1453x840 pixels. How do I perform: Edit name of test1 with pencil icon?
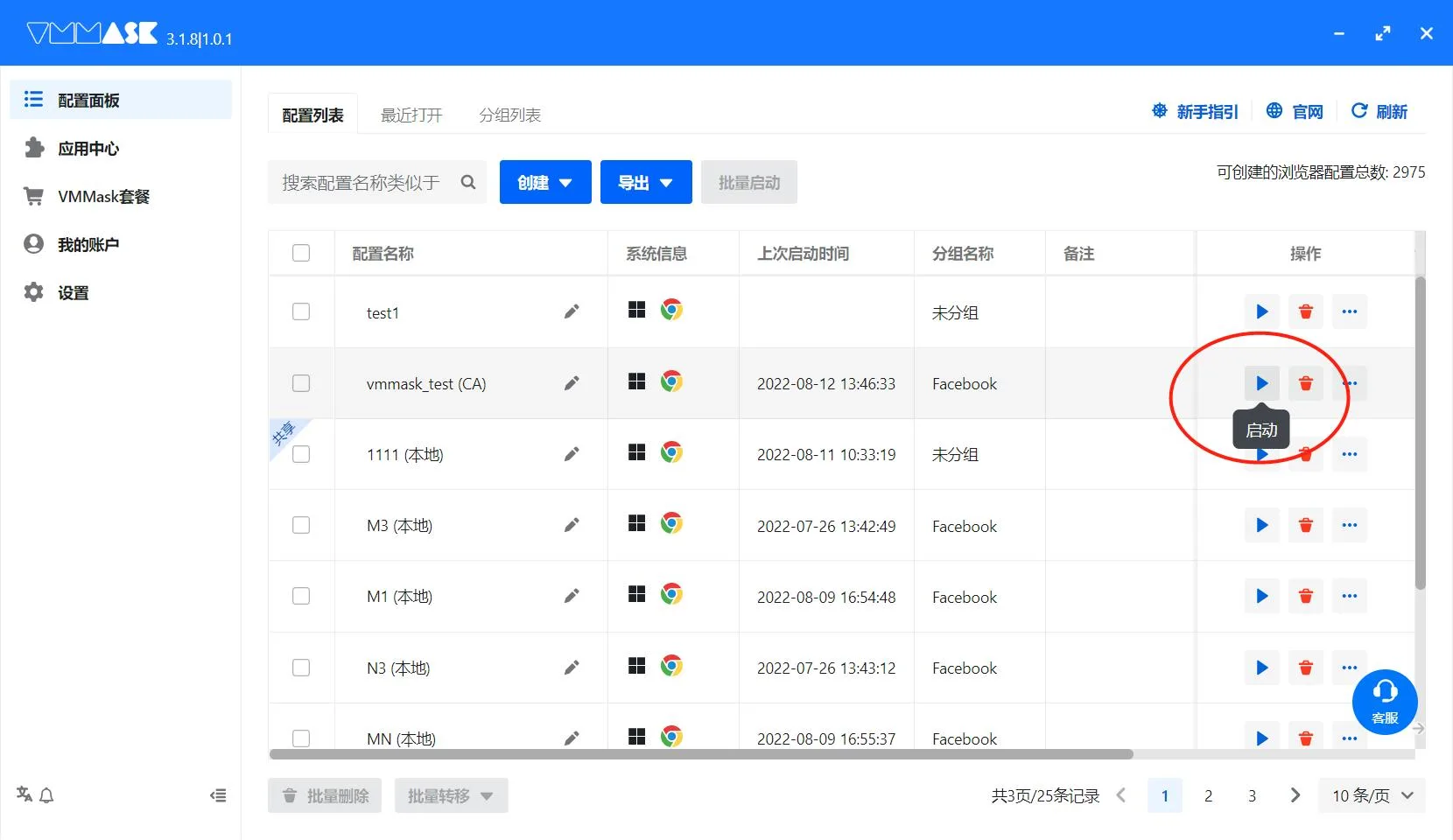[x=572, y=311]
